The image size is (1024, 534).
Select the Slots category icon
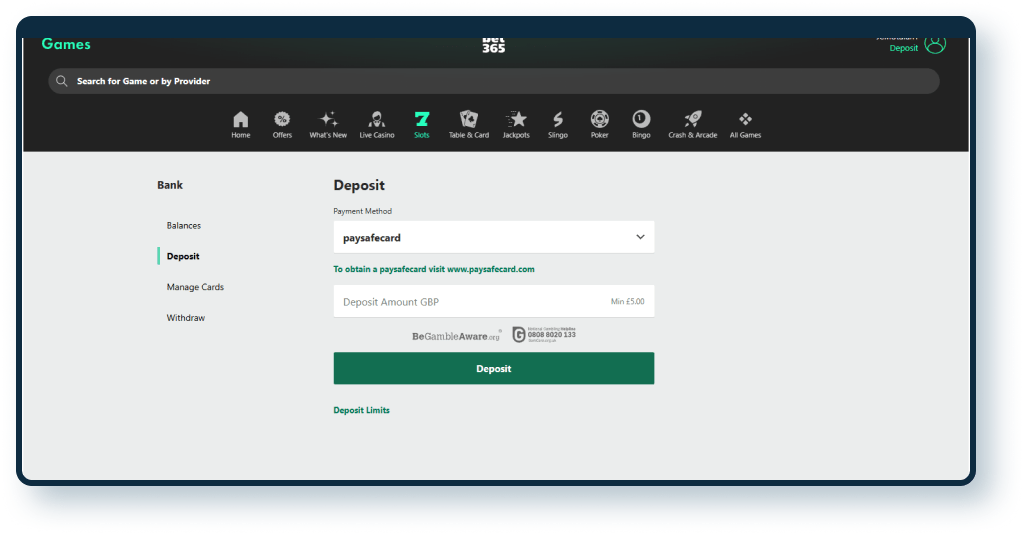tap(421, 124)
